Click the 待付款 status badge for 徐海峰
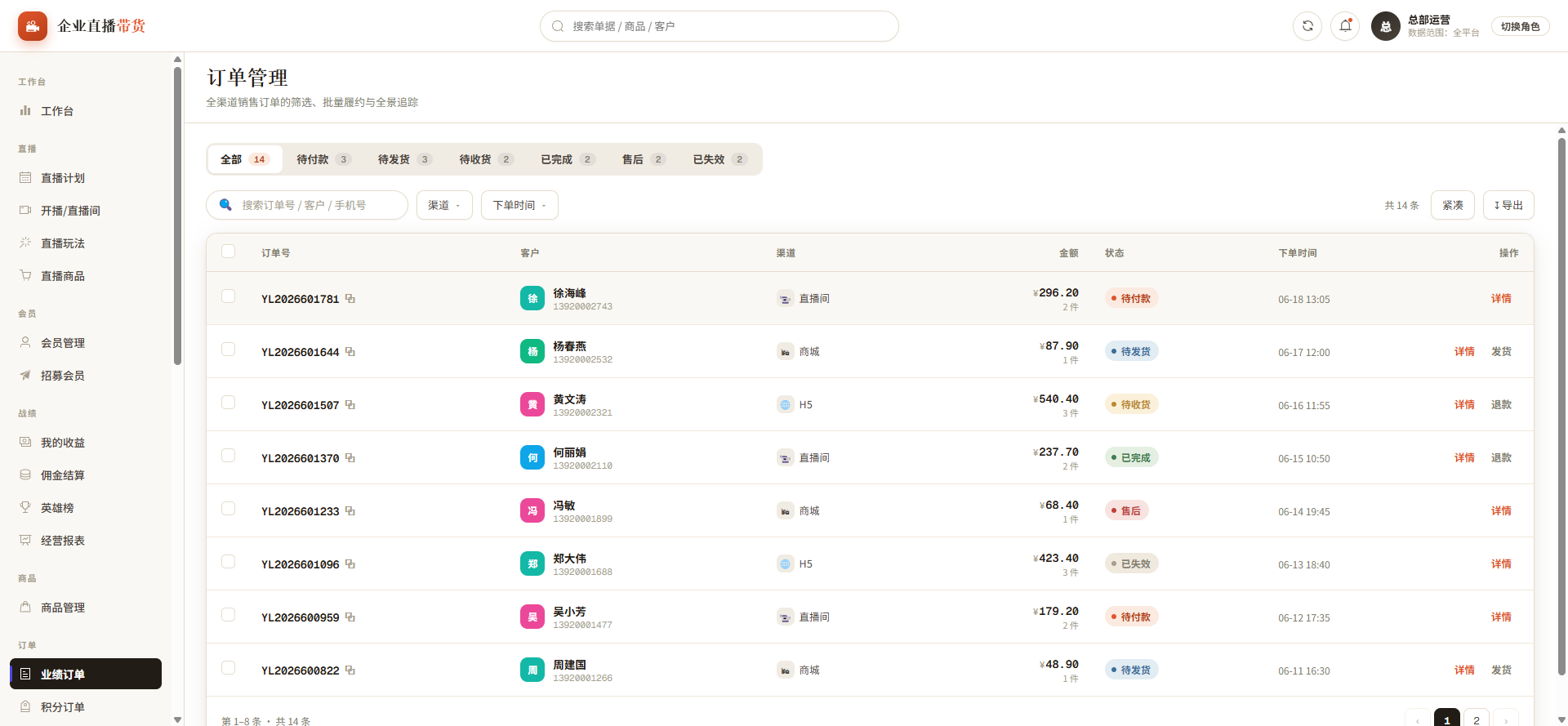1568x726 pixels. tap(1131, 298)
